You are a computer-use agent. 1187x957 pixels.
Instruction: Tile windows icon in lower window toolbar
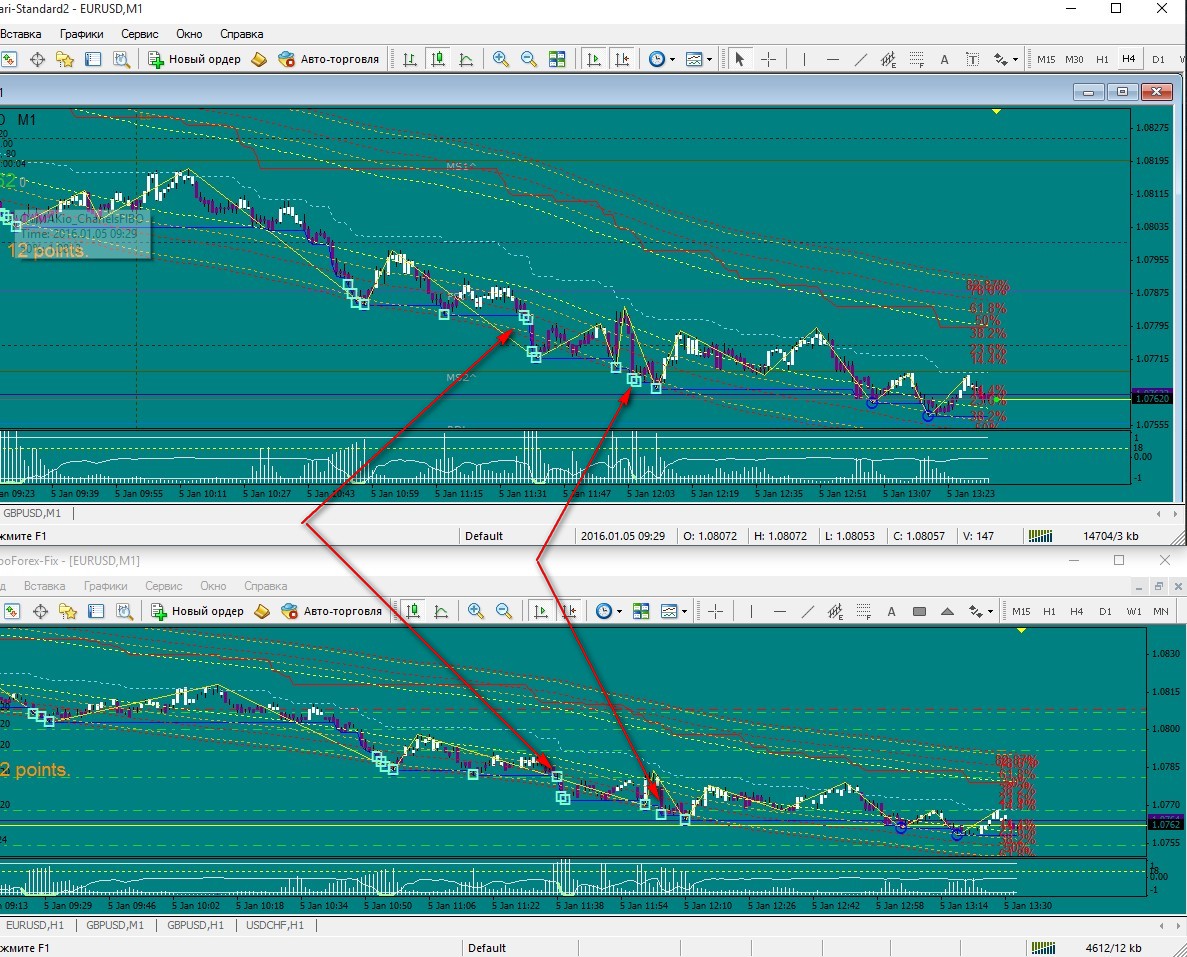tap(641, 611)
